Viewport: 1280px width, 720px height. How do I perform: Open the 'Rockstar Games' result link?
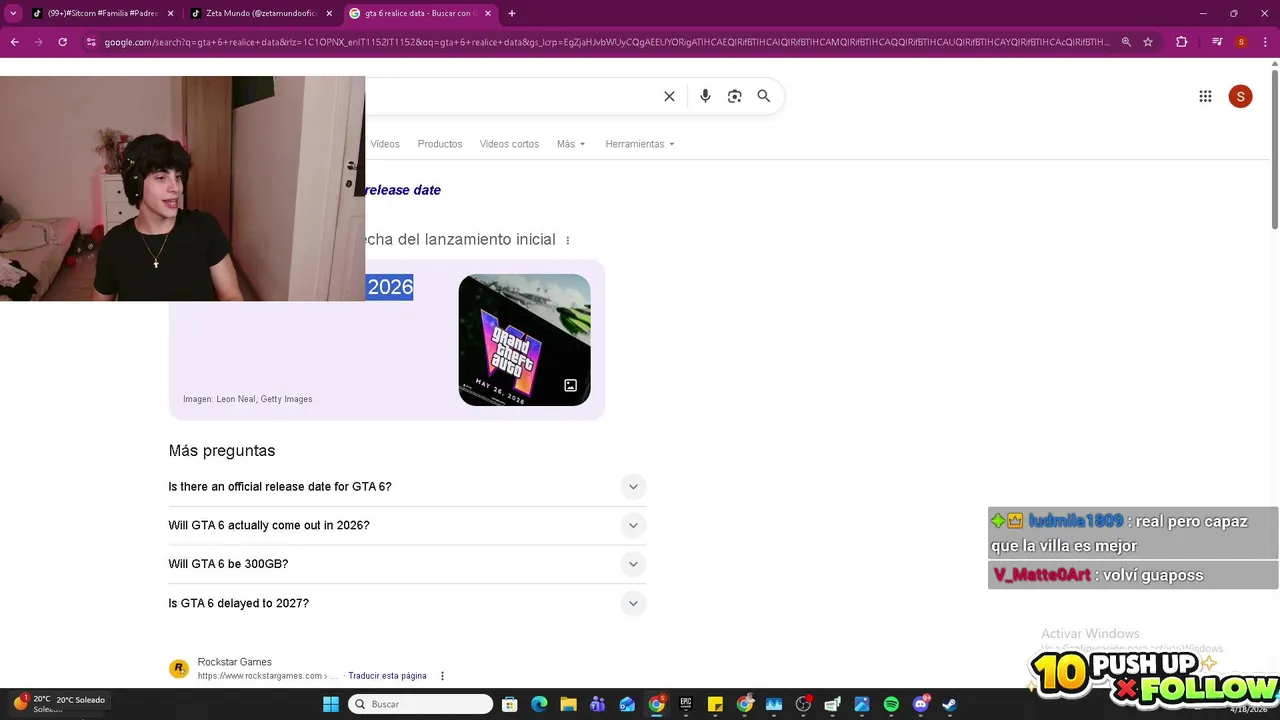click(x=235, y=662)
